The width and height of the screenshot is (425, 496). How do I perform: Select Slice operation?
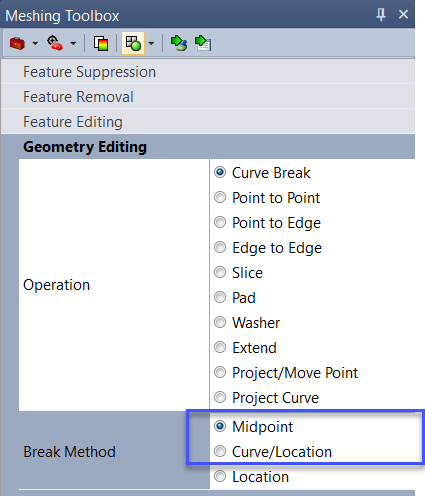tap(238, 273)
